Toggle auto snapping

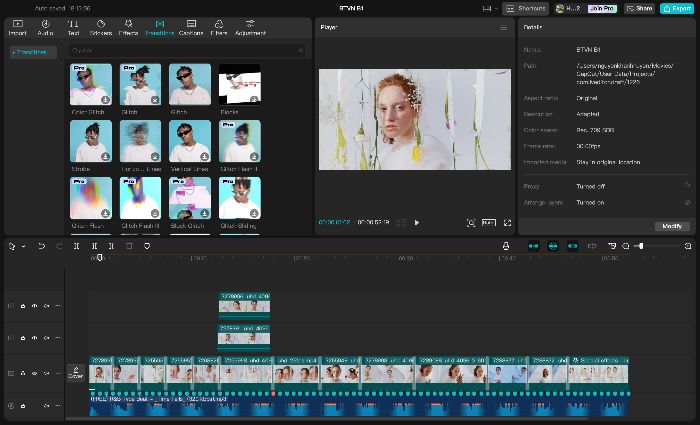(553, 246)
